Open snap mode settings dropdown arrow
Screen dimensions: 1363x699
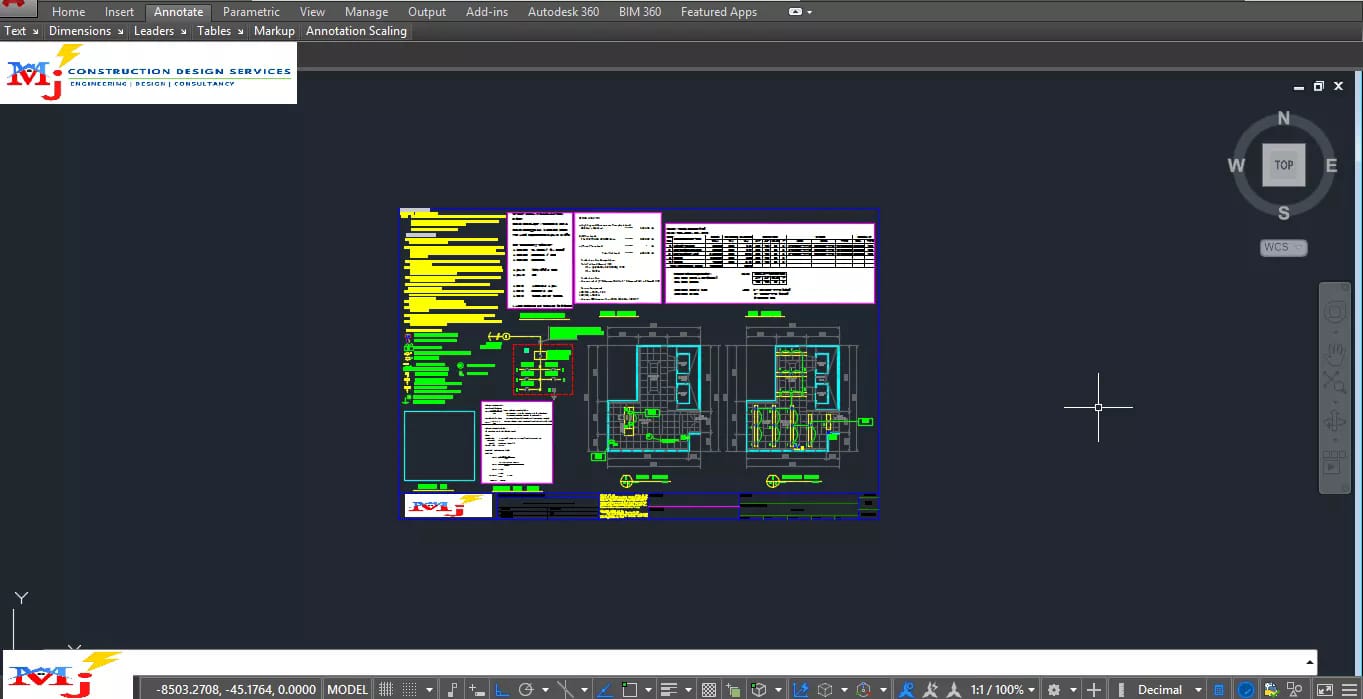[x=429, y=689]
